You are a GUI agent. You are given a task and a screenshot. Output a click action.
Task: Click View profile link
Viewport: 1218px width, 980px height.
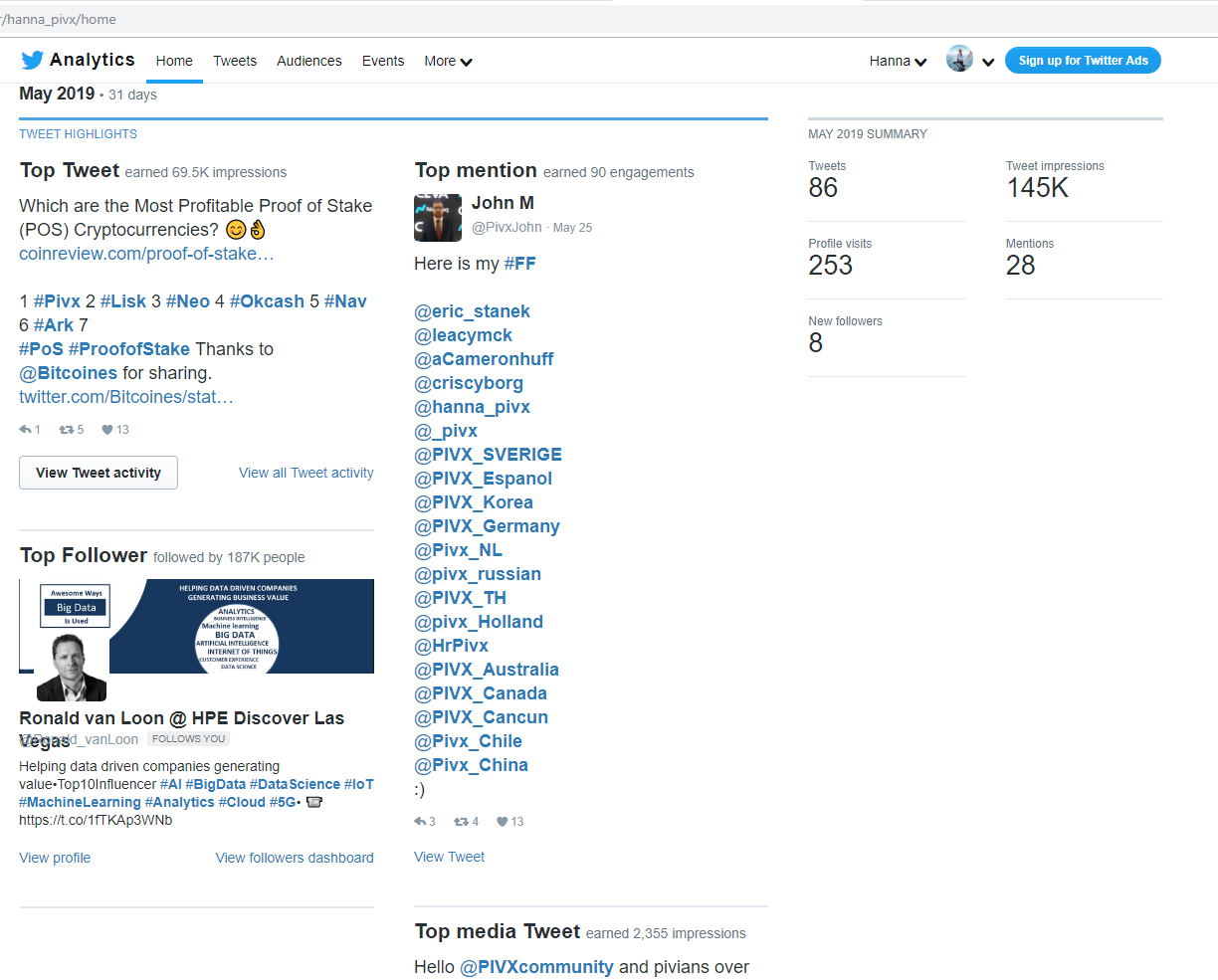pyautogui.click(x=55, y=858)
